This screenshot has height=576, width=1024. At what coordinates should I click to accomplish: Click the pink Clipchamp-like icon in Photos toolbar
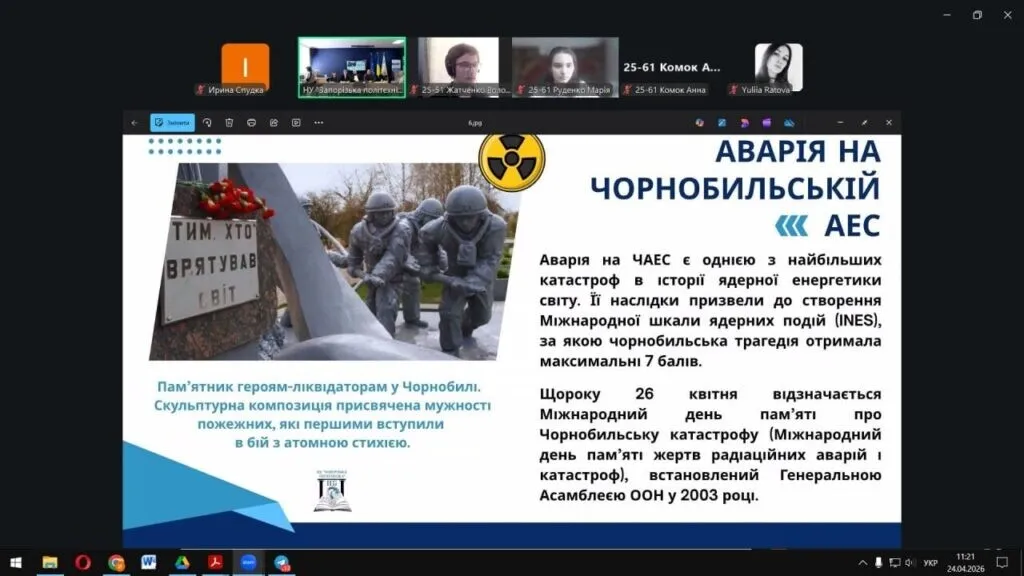[x=744, y=123]
